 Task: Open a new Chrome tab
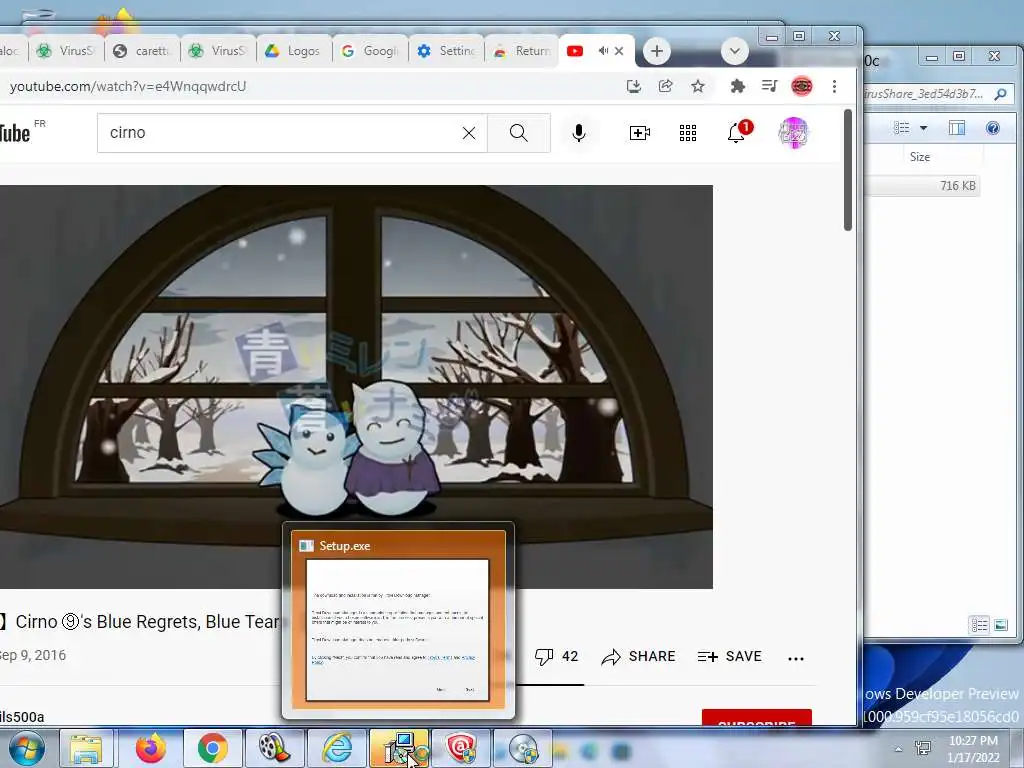(656, 51)
